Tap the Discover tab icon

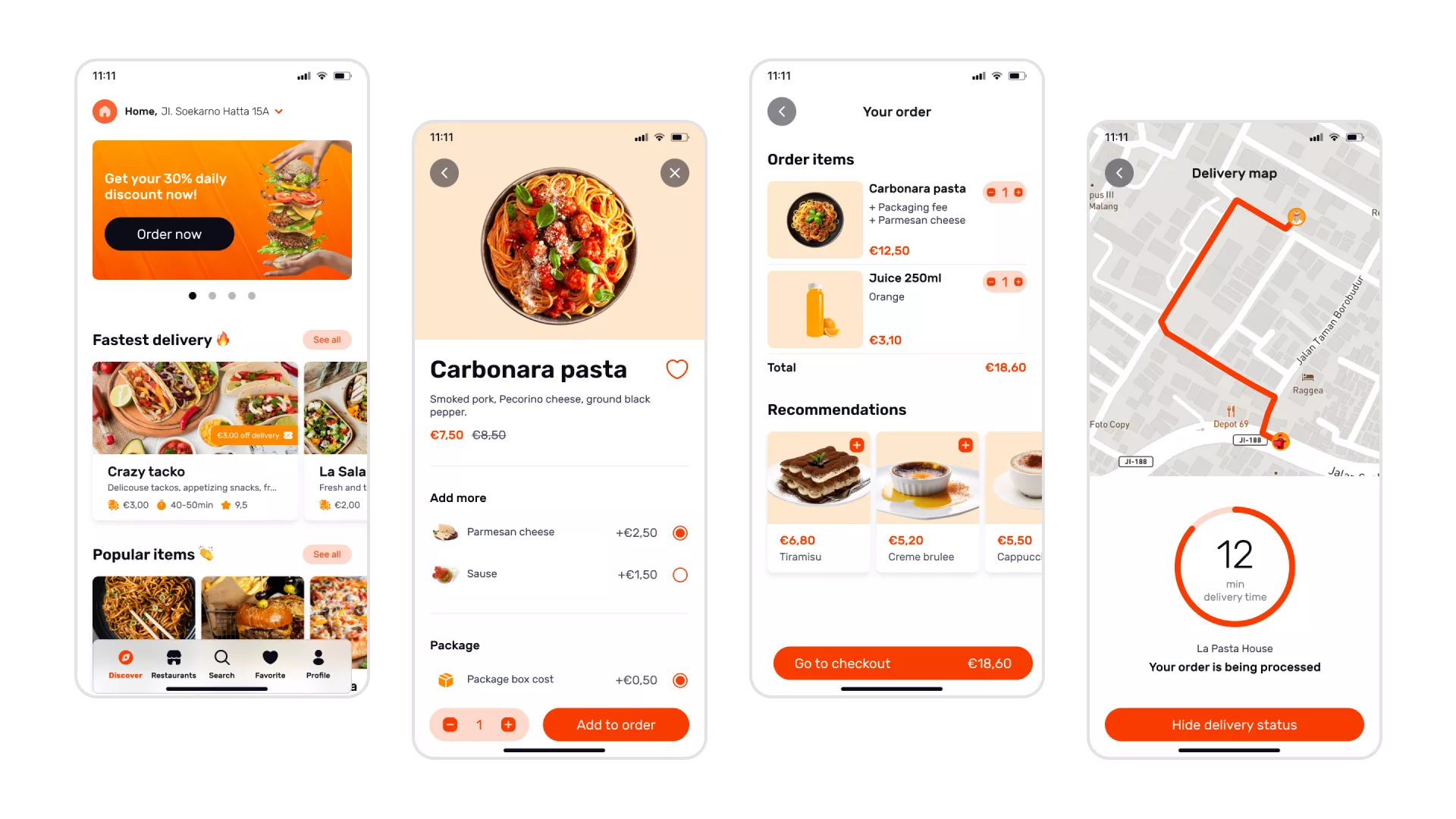pyautogui.click(x=125, y=657)
